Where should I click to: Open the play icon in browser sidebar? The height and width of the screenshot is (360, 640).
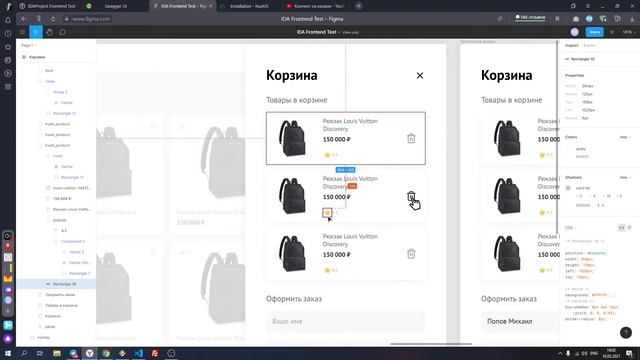tap(8, 73)
